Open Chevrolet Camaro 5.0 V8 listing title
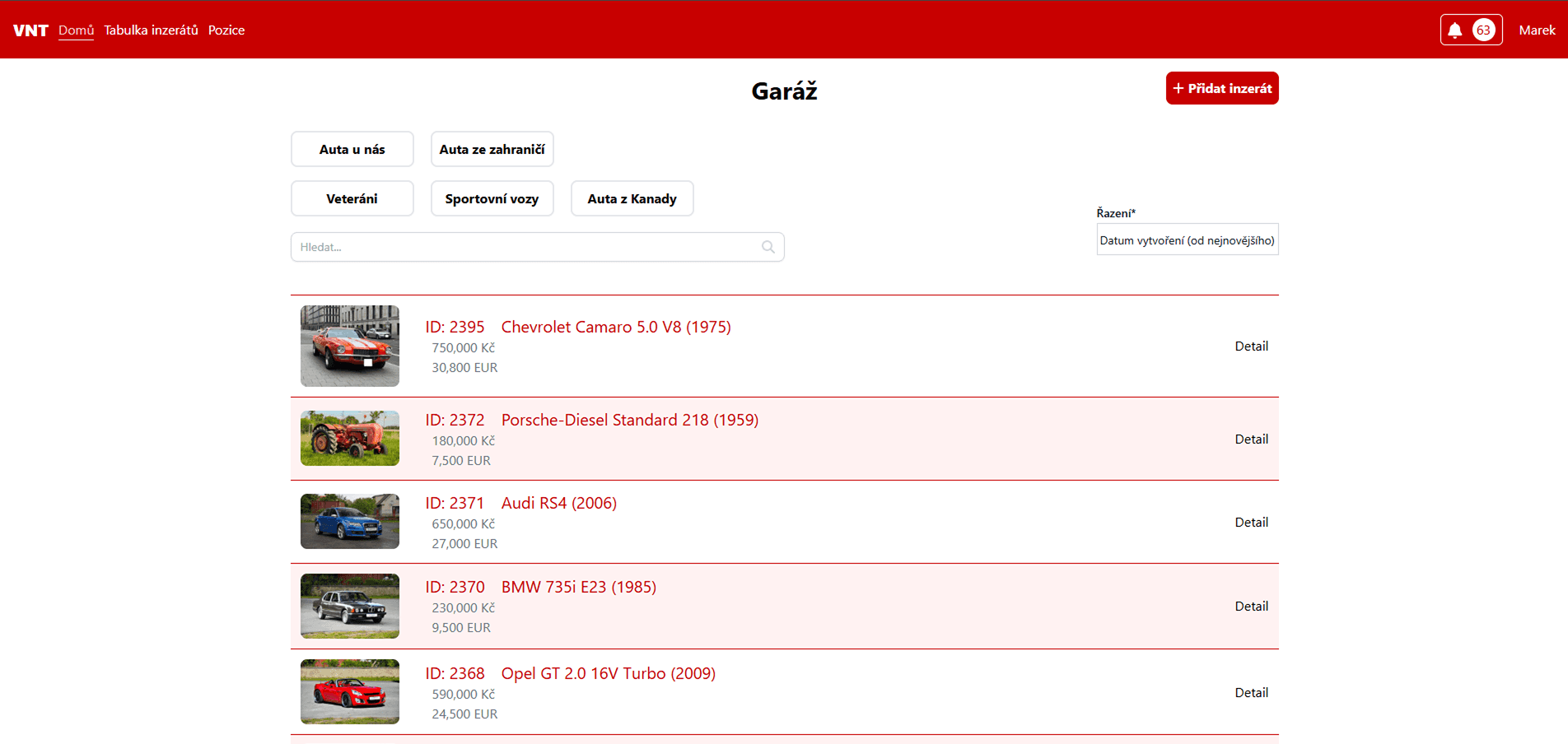The image size is (1568, 744). 616,327
